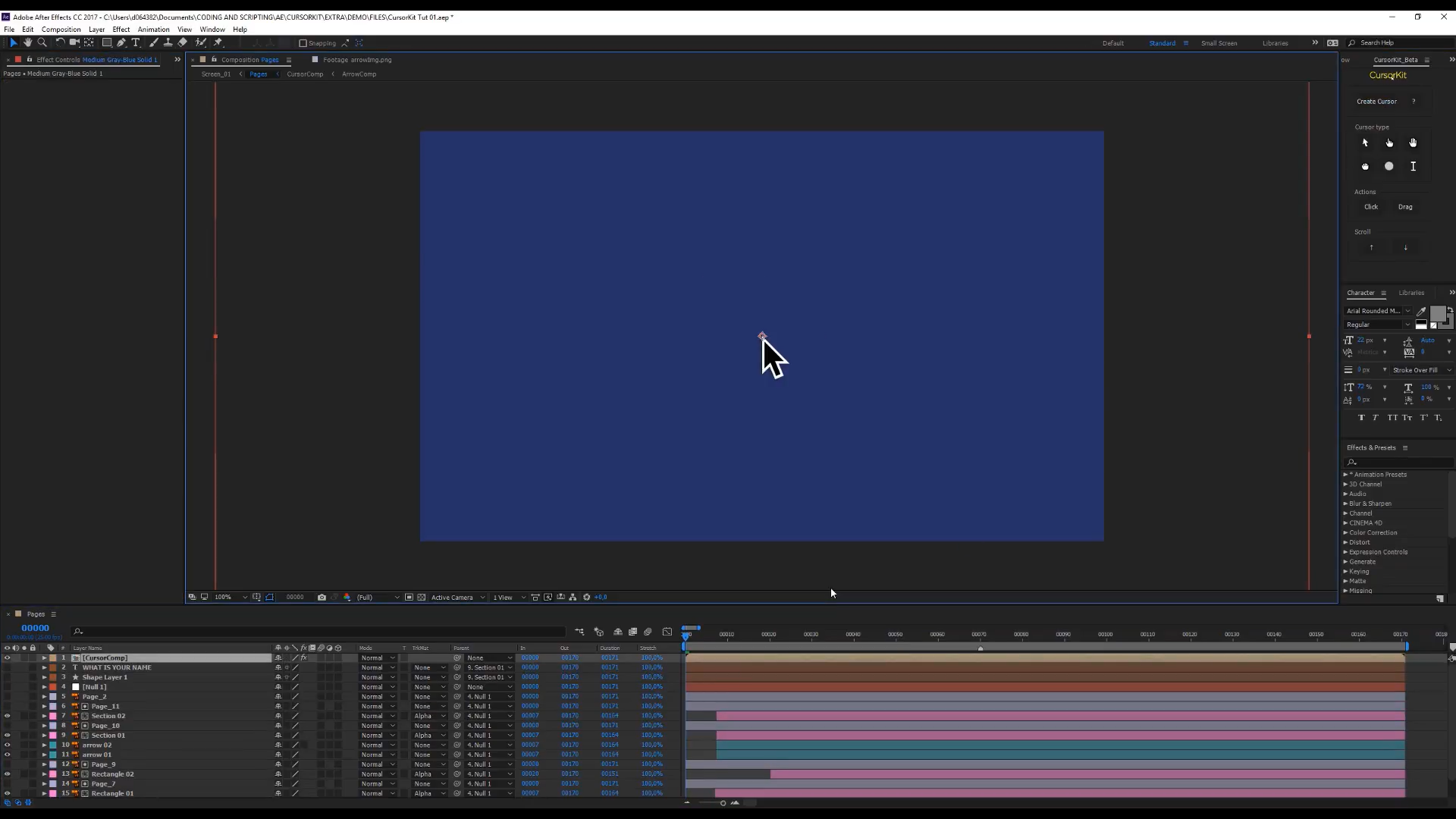
Task: Click the snapshot camera icon in viewer
Action: [x=322, y=598]
